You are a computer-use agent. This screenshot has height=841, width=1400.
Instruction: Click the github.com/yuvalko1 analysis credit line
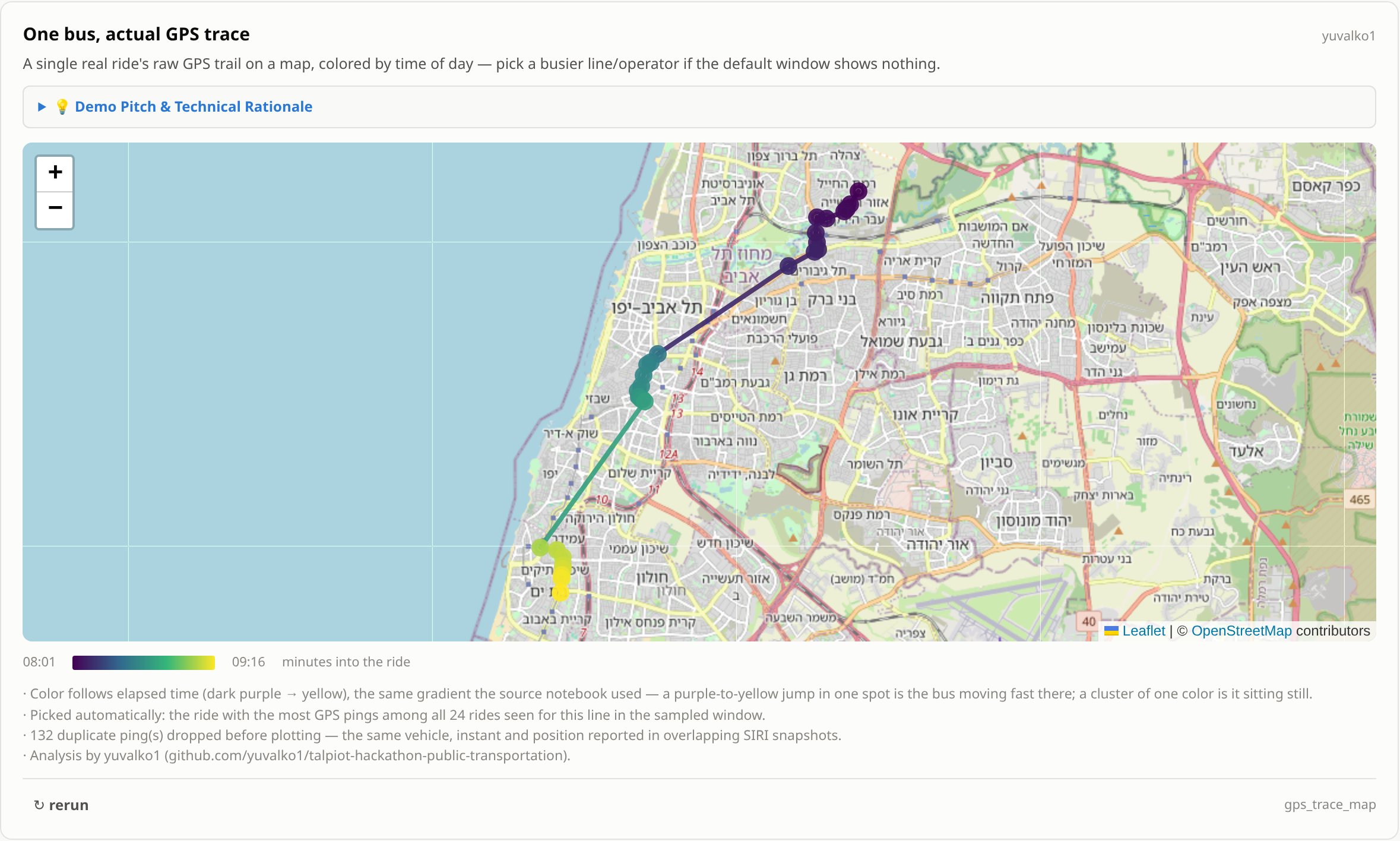point(297,755)
